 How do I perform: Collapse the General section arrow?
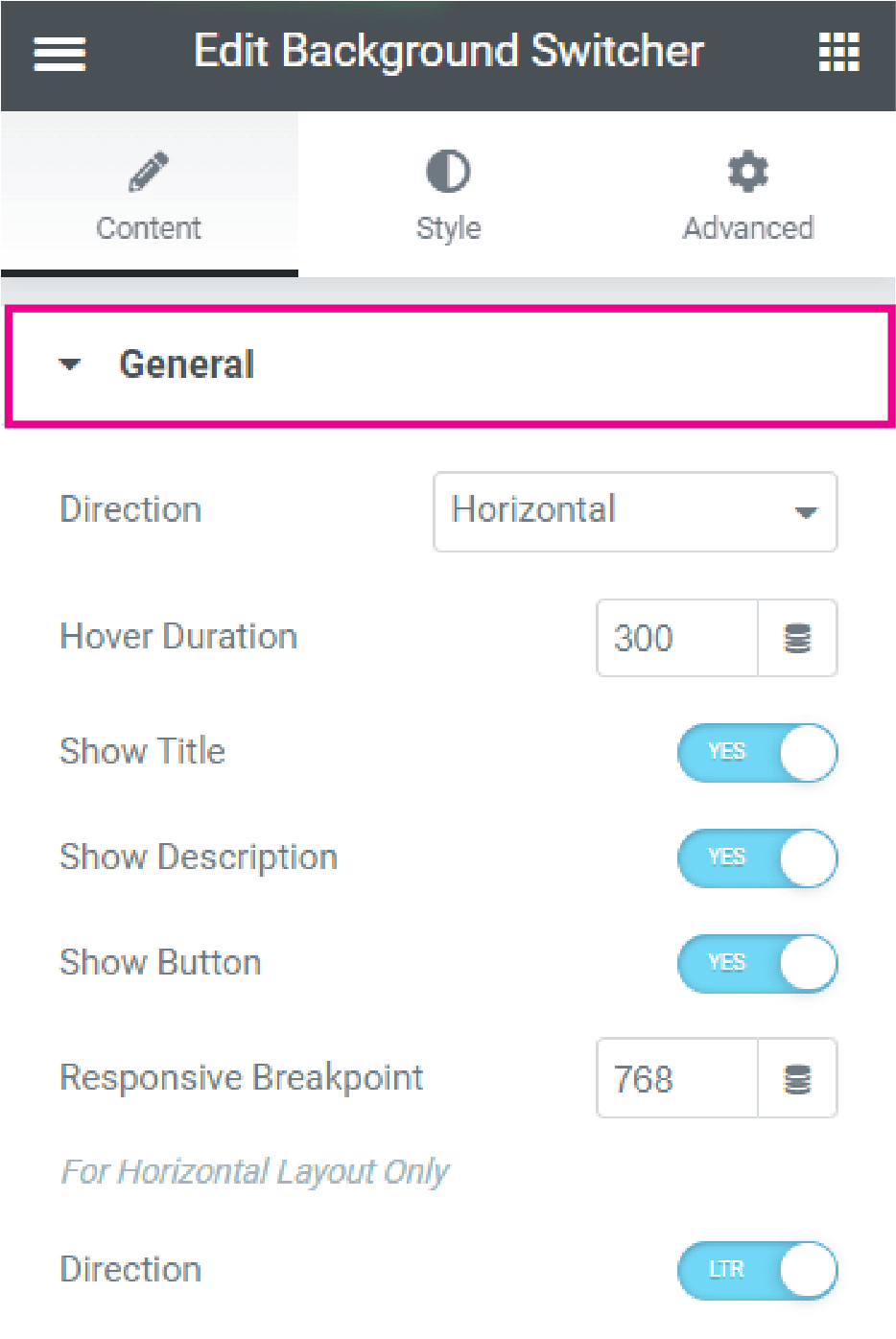click(69, 364)
